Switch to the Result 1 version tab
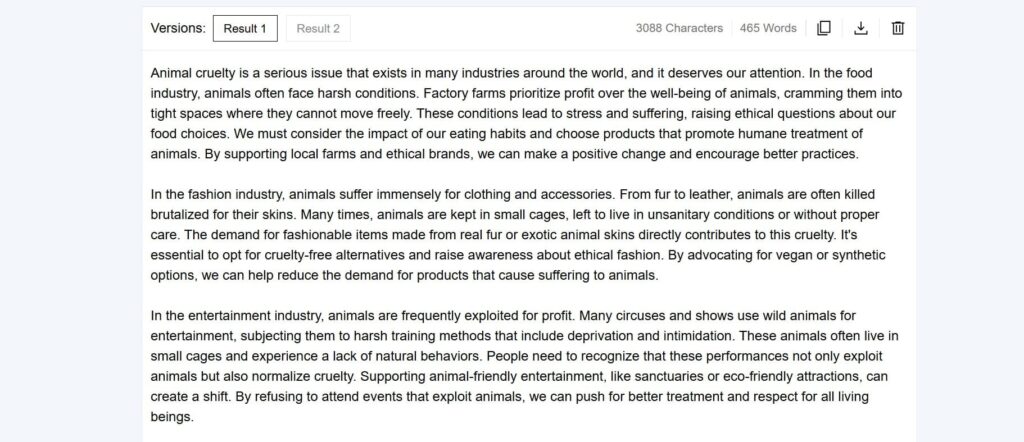 [x=245, y=28]
